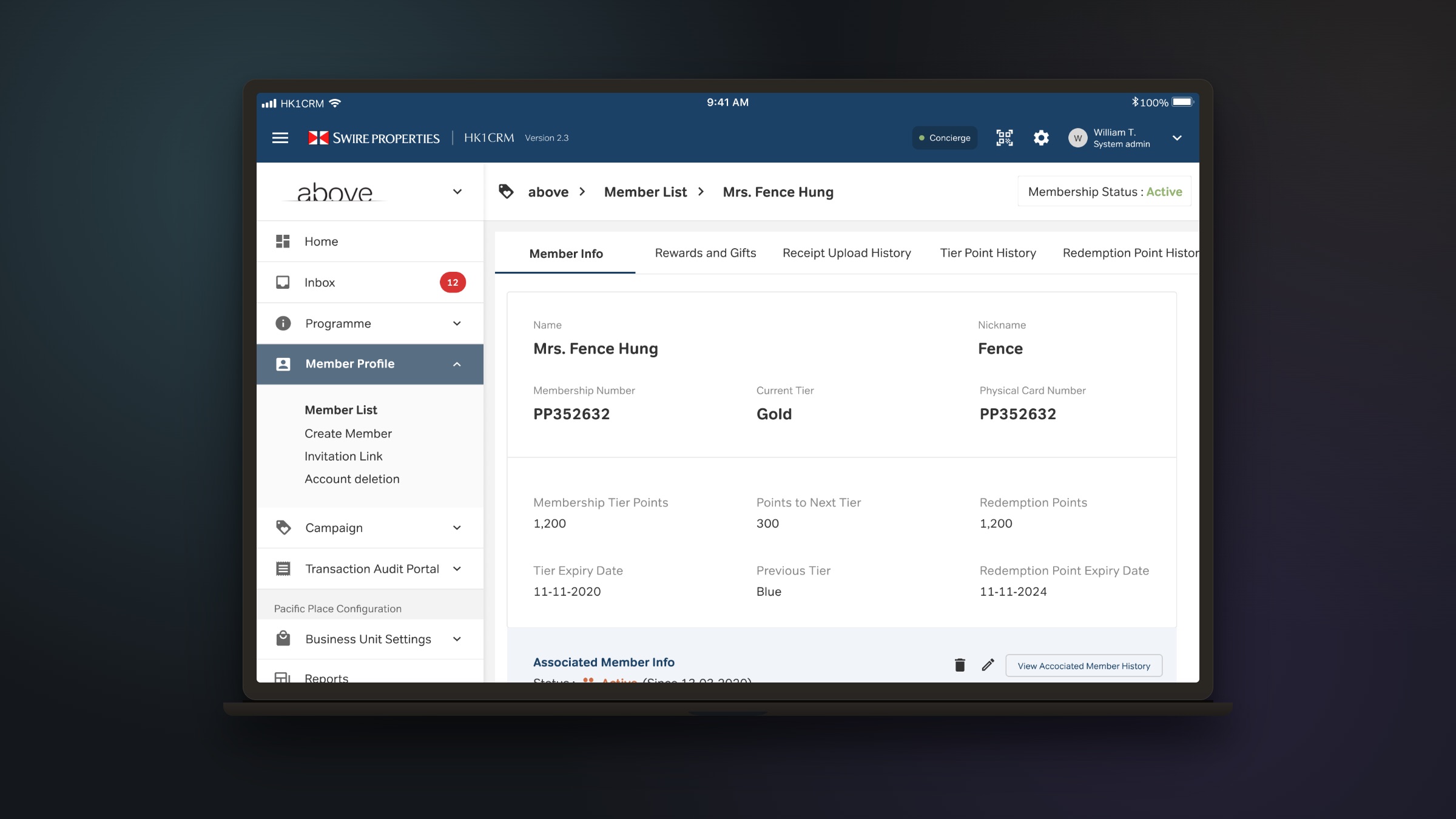Click the Wi-Fi status icon
This screenshot has height=819, width=1456.
pyautogui.click(x=335, y=103)
